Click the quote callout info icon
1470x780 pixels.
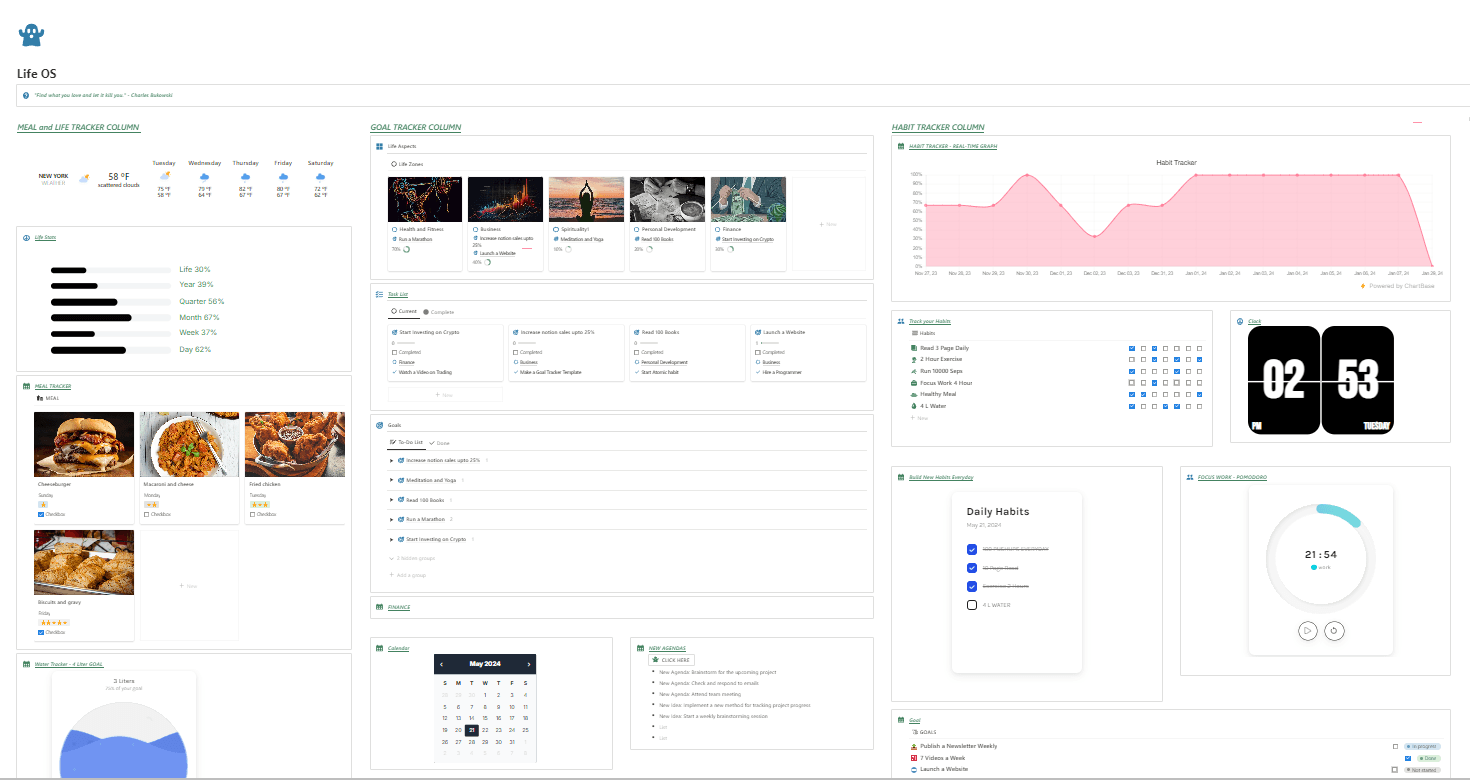[26, 95]
